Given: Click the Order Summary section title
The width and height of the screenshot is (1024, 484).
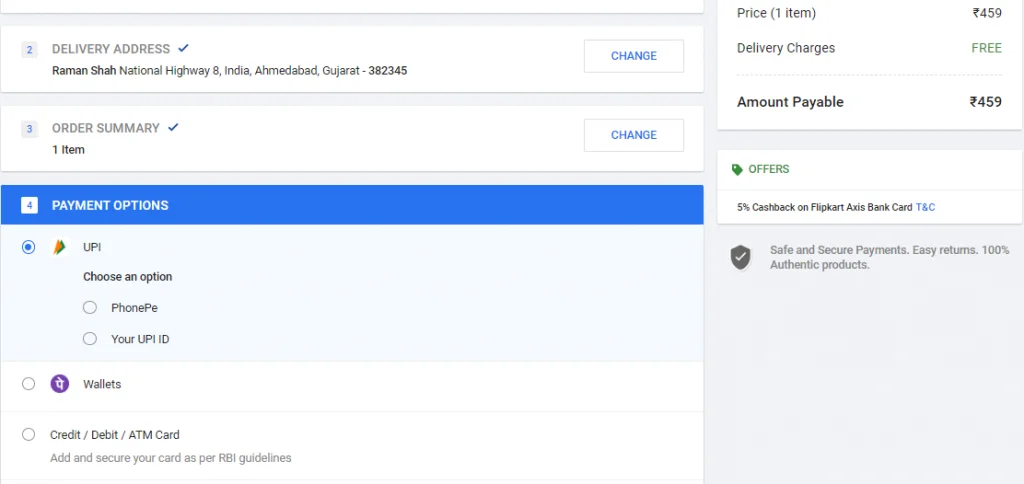Looking at the screenshot, I should coord(105,128).
